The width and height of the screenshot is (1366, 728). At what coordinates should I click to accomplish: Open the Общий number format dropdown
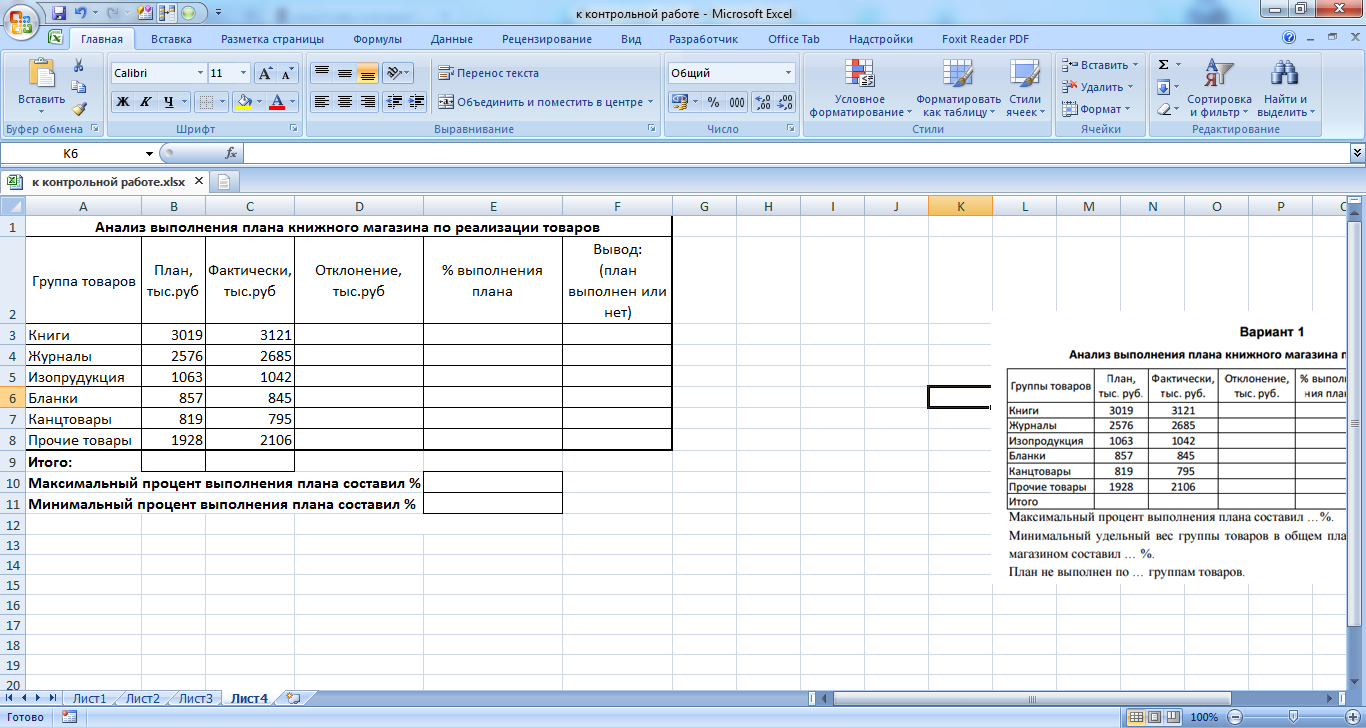788,73
